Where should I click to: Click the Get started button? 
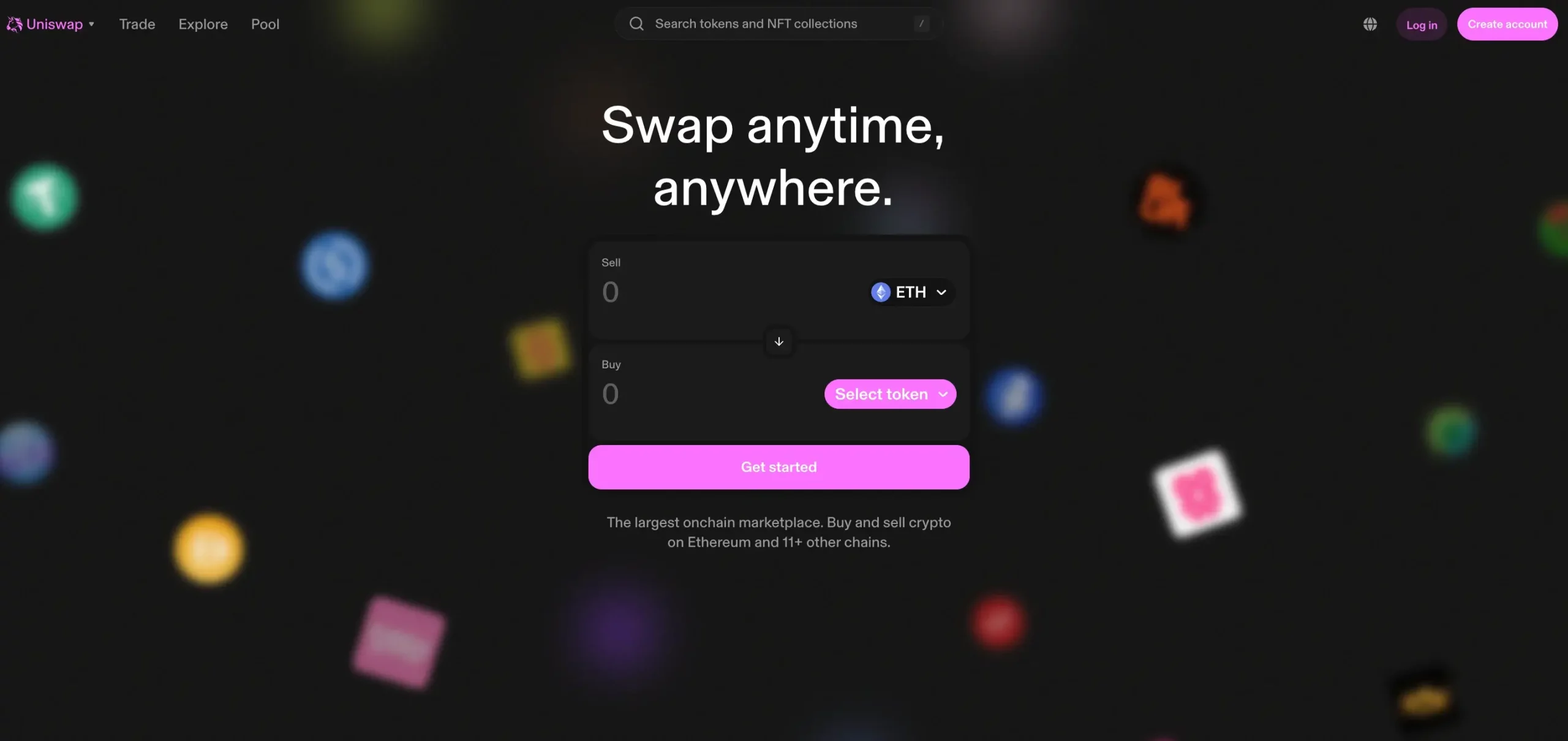pos(779,467)
